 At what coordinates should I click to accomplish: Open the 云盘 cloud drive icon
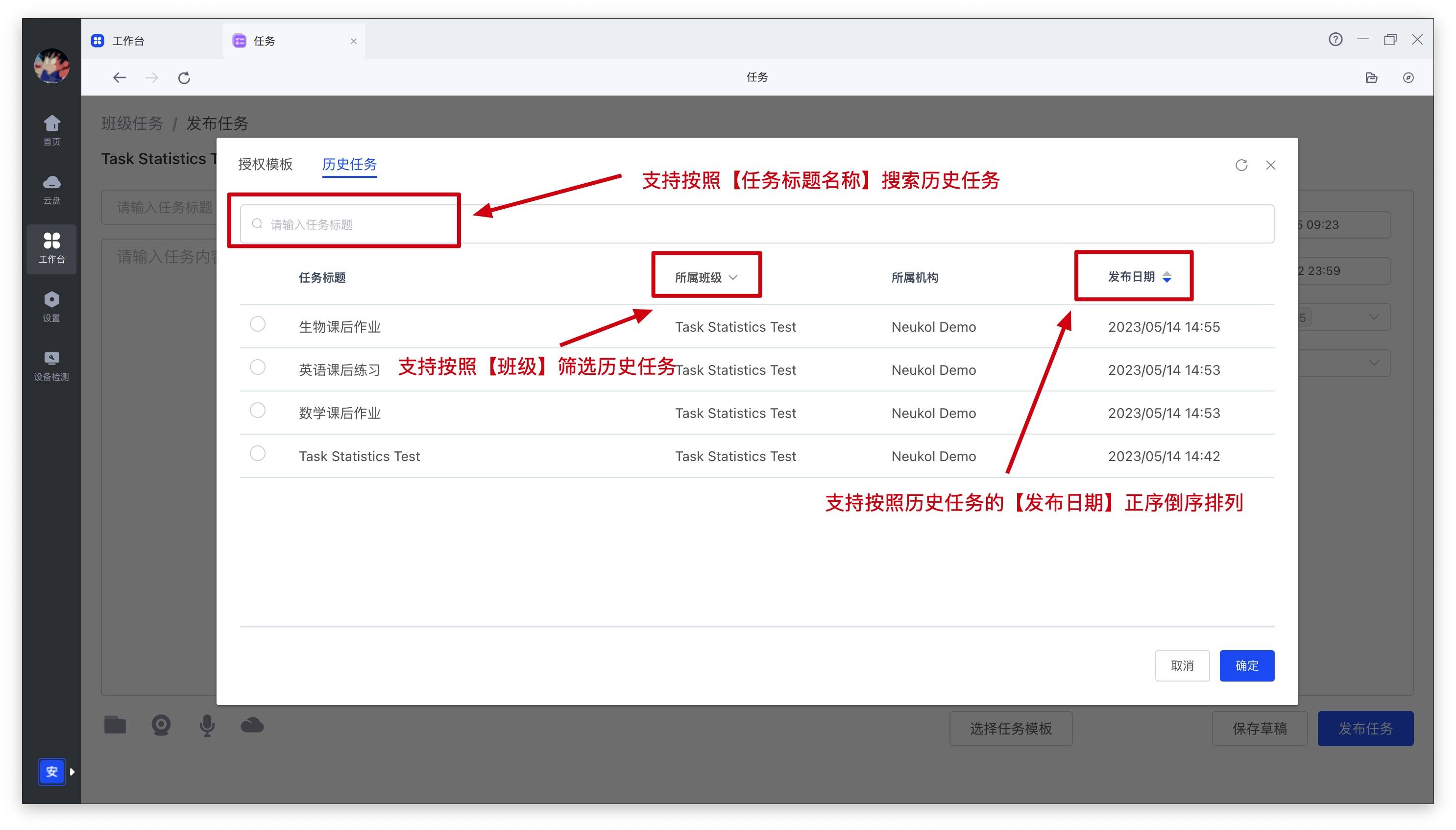[x=51, y=189]
